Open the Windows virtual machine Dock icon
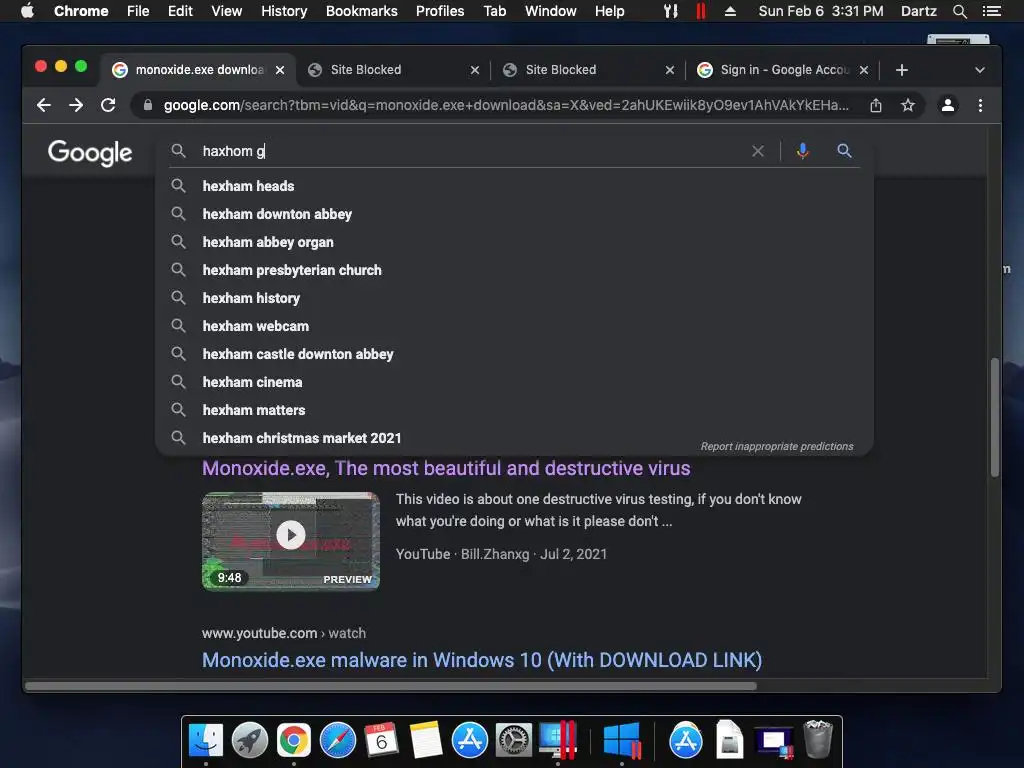This screenshot has height=768, width=1024. (622, 741)
